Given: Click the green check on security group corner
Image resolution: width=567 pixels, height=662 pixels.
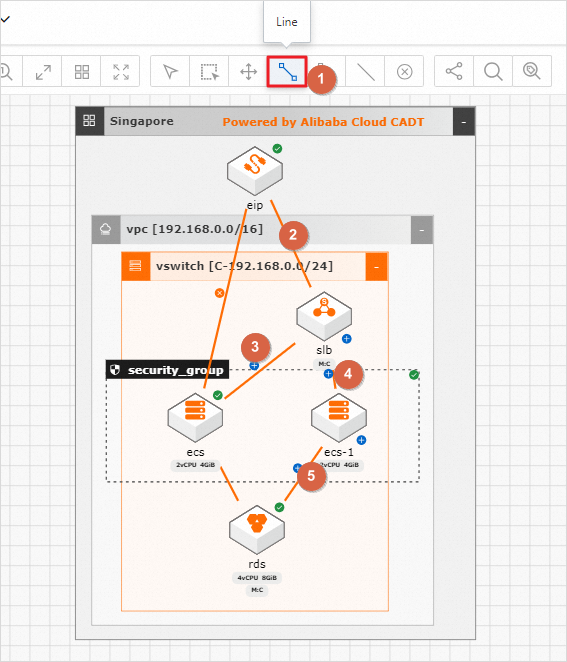Looking at the screenshot, I should click(414, 374).
